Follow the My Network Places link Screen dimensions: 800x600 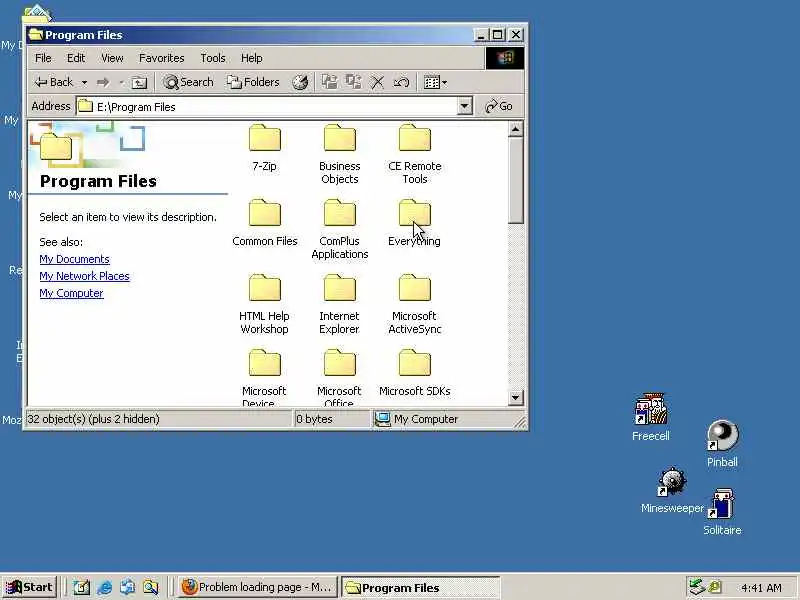(x=84, y=276)
